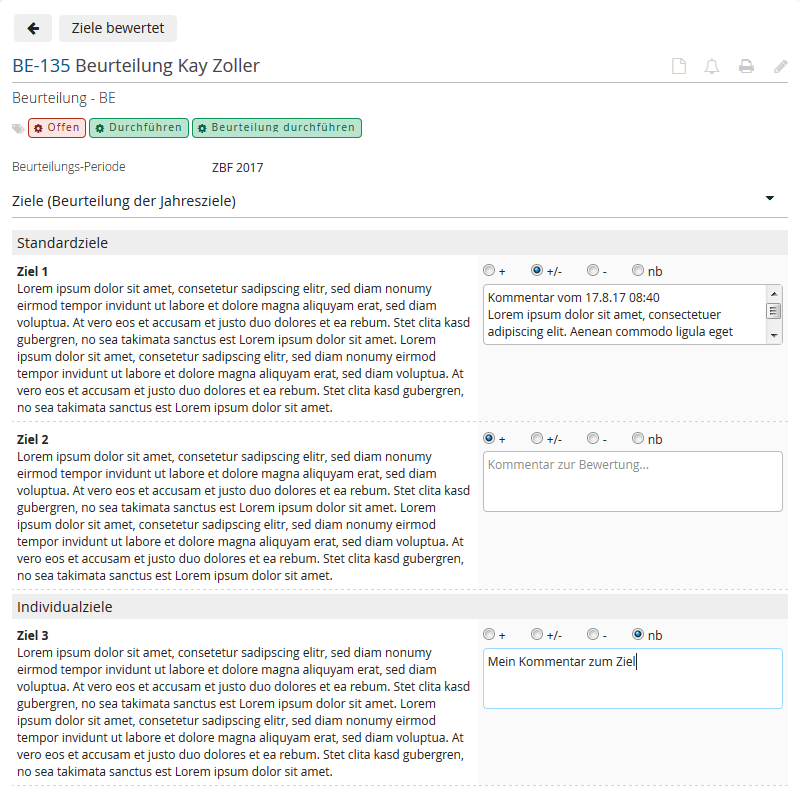
Task: Click the document page icon
Action: point(679,67)
